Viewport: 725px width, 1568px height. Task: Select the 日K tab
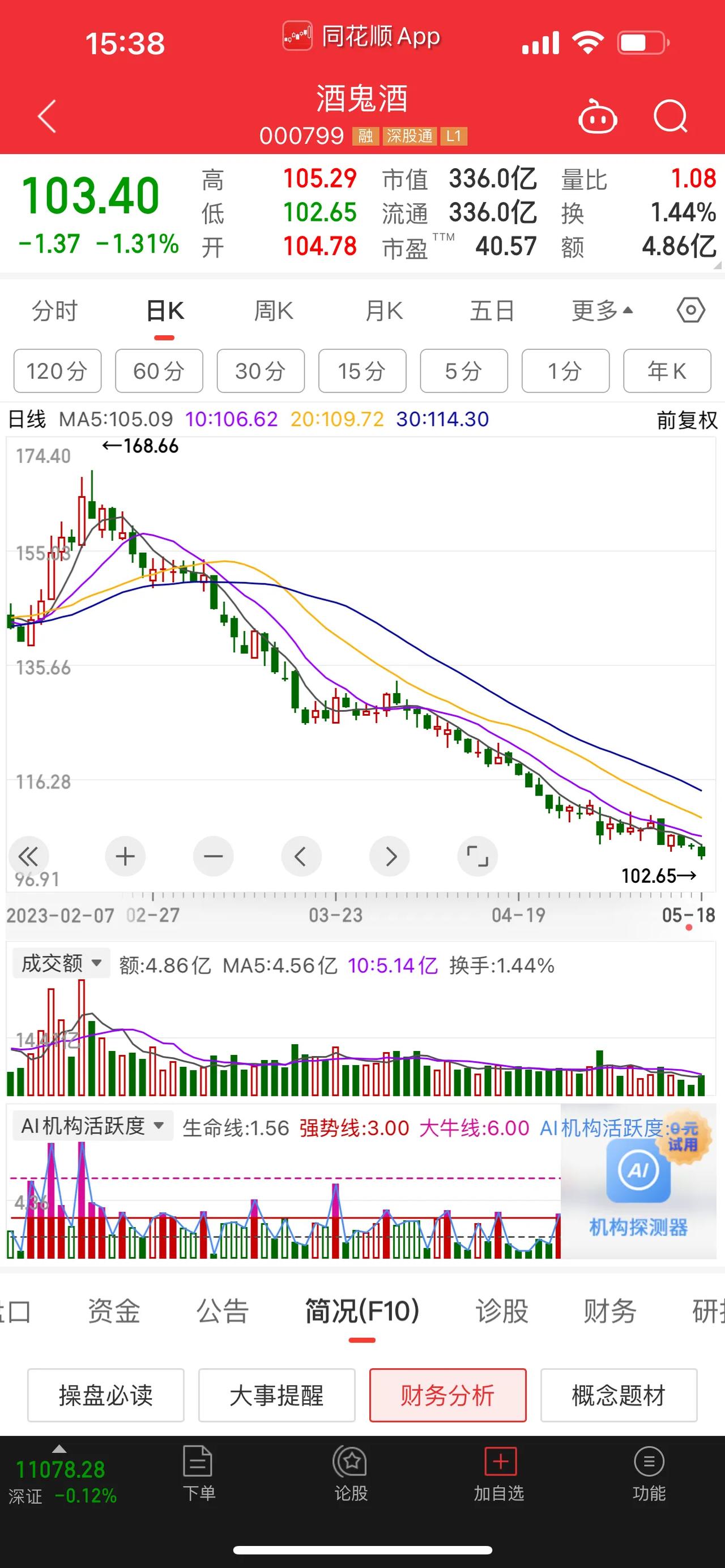click(164, 310)
